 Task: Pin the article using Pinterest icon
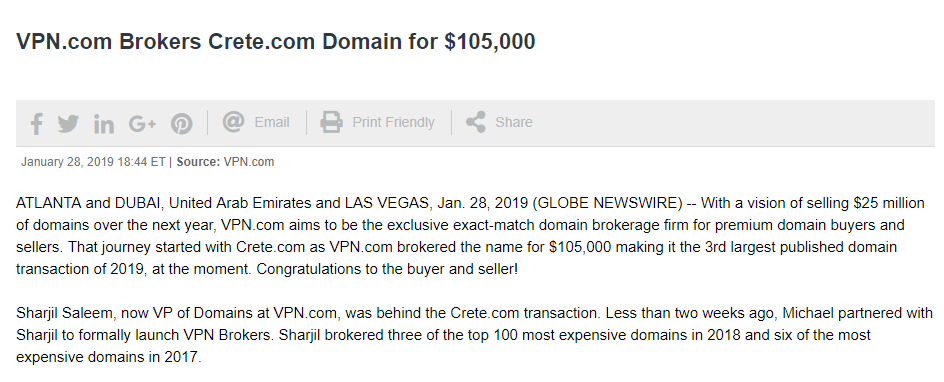(181, 124)
